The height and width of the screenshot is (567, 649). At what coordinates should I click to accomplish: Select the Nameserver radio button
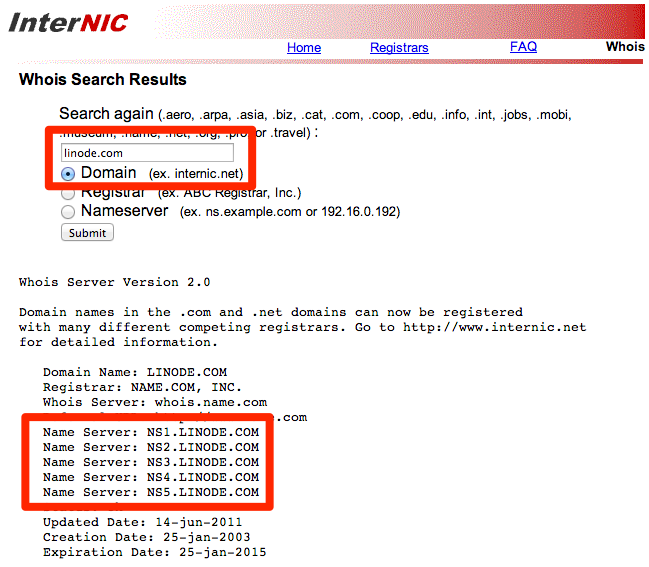pos(68,212)
